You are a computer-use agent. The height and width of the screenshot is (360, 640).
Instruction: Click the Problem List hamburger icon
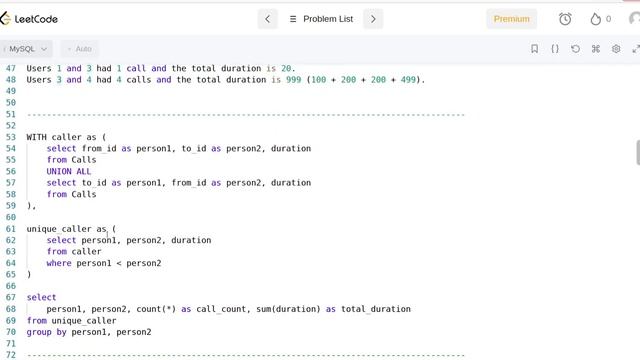(293, 19)
